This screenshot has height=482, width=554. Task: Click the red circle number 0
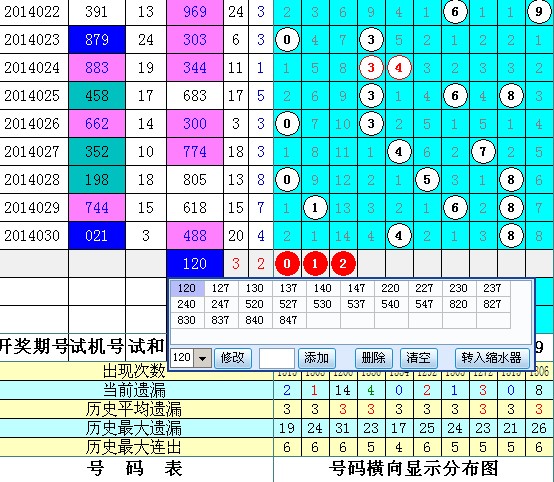(x=287, y=264)
